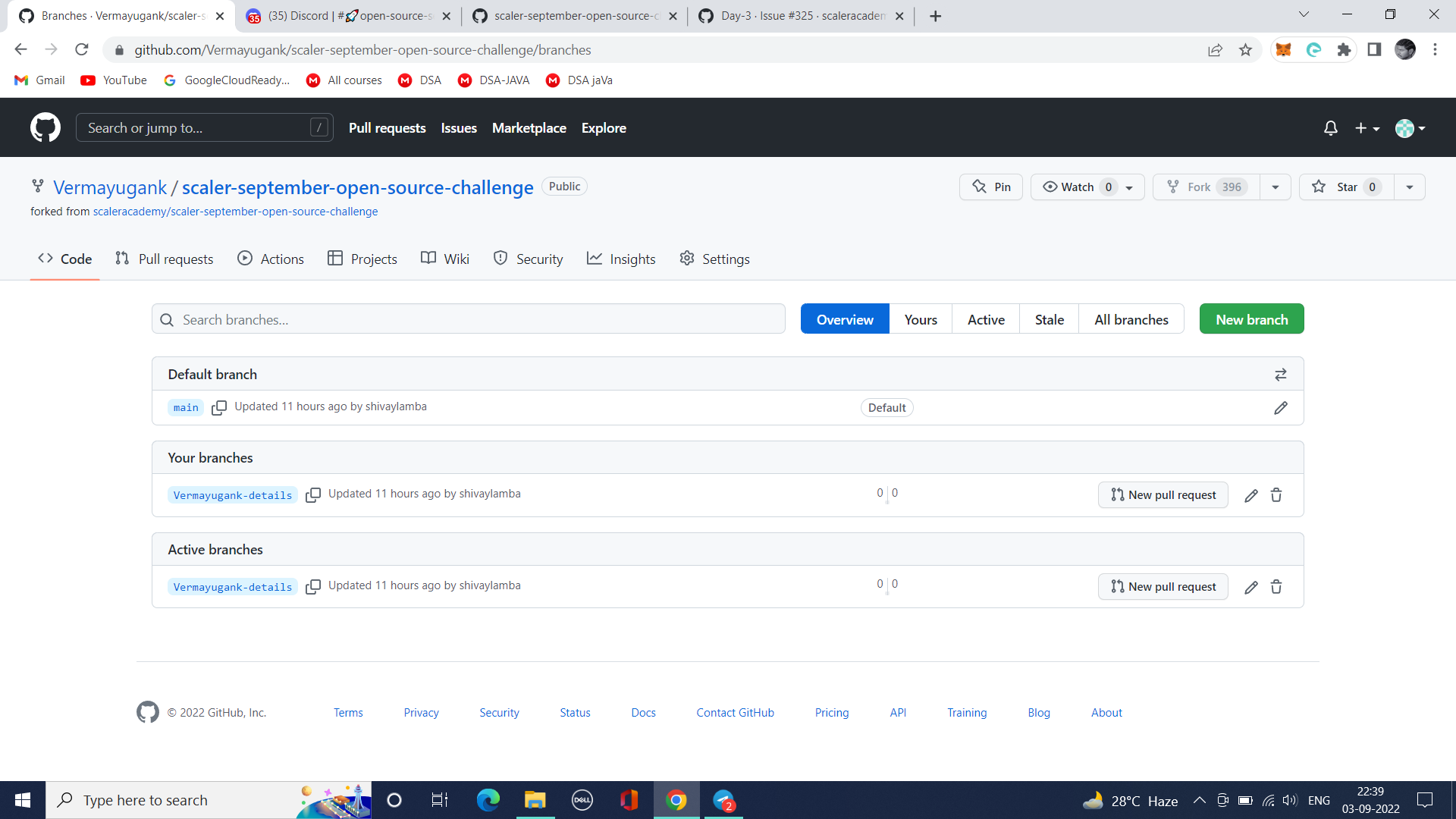Image resolution: width=1456 pixels, height=819 pixels.
Task: Expand the Fork dropdown caret
Action: (x=1276, y=187)
